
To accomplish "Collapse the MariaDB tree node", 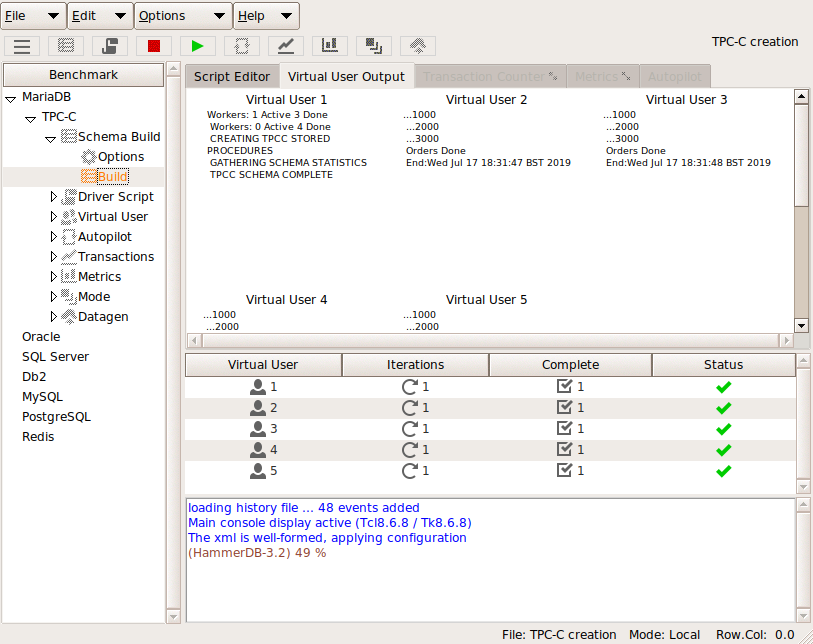I will pyautogui.click(x=11, y=99).
